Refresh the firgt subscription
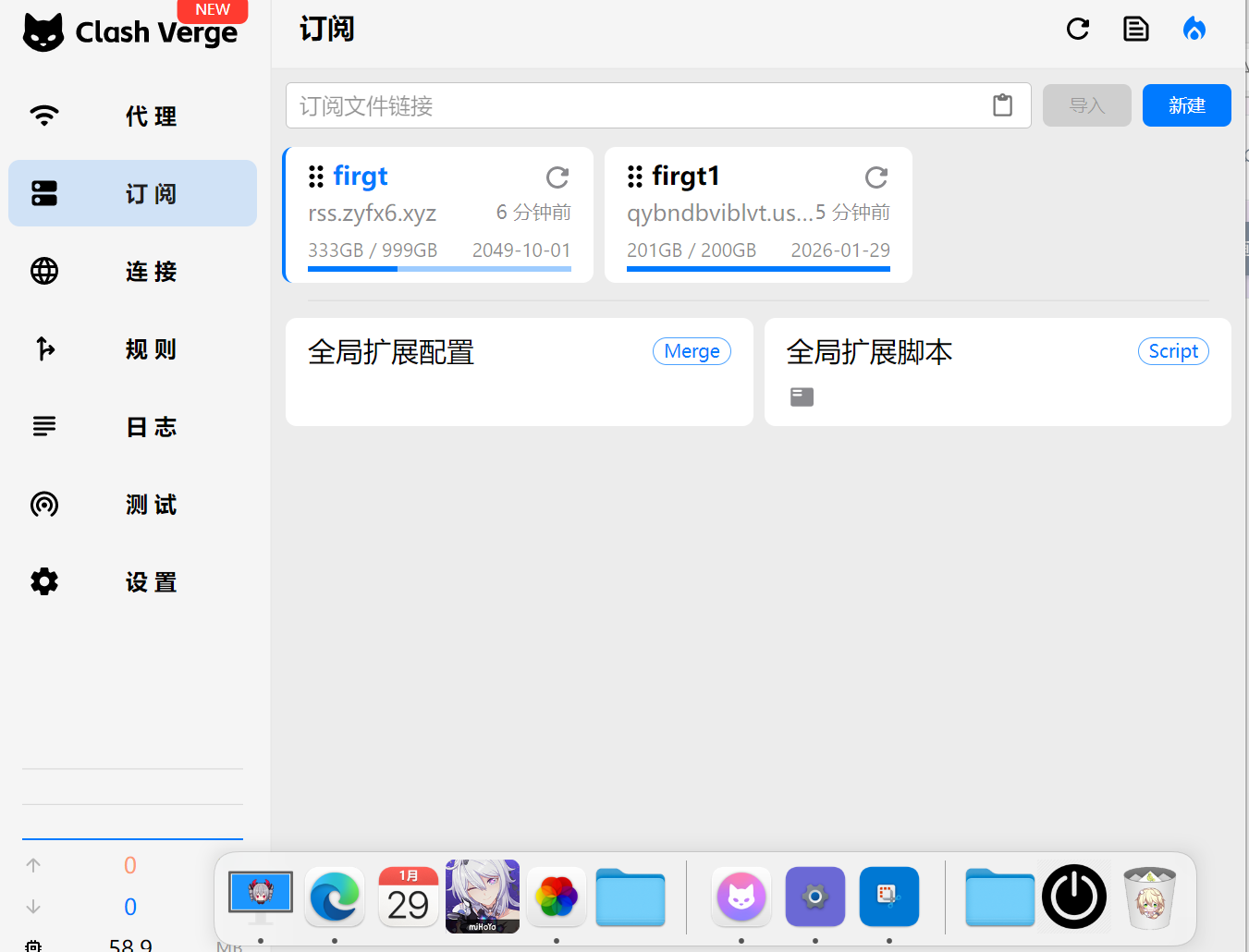Image resolution: width=1249 pixels, height=952 pixels. click(557, 177)
